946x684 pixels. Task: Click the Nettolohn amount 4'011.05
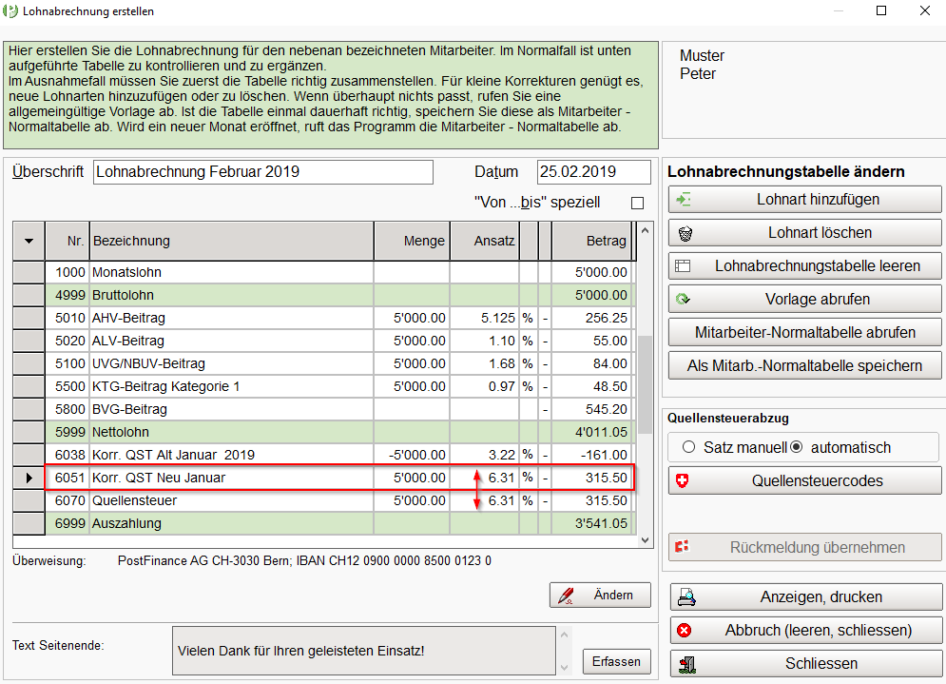[x=601, y=432]
